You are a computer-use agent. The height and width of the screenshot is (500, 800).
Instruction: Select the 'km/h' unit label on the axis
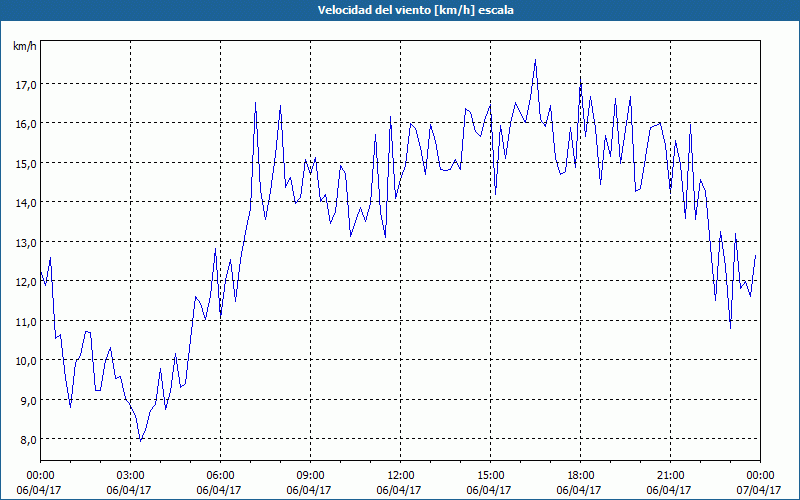(x=25, y=46)
